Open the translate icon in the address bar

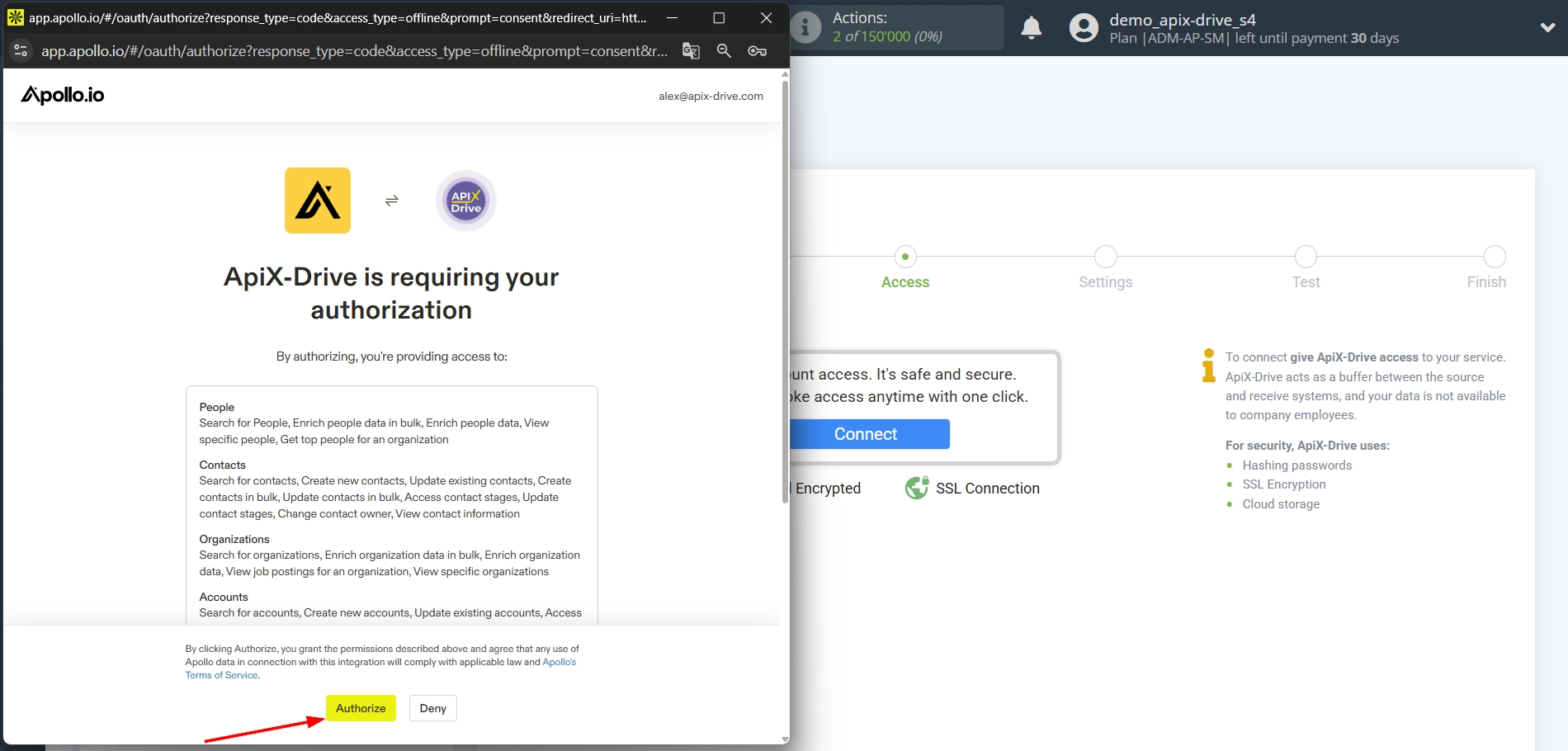(x=691, y=50)
